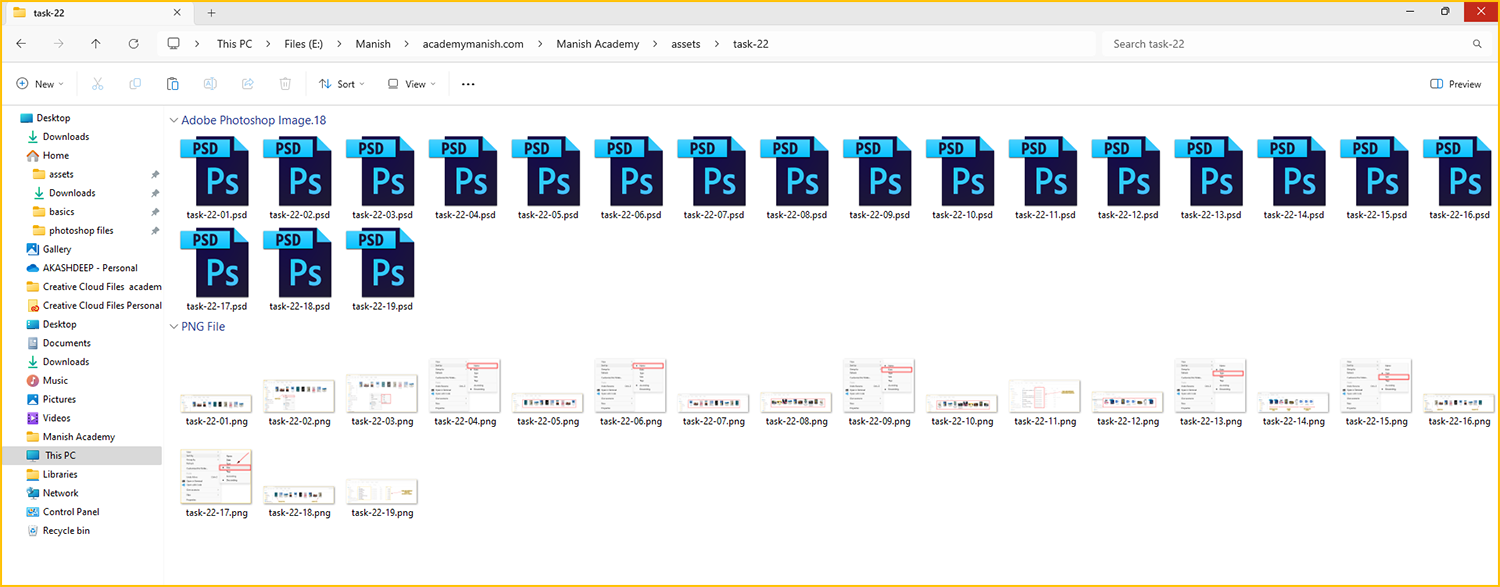Open the New dropdown menu

40,84
